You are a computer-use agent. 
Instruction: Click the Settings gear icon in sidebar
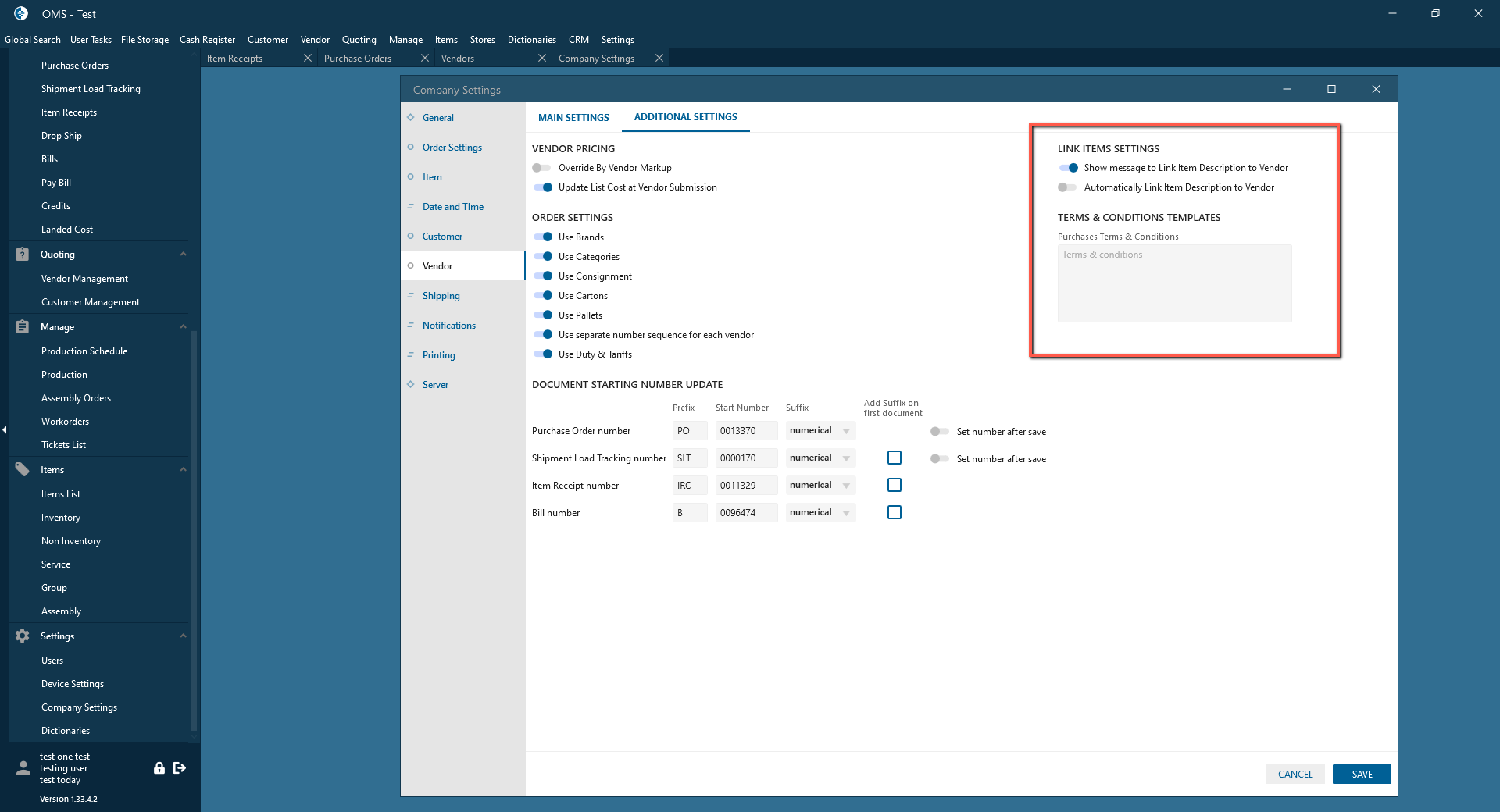coord(23,636)
